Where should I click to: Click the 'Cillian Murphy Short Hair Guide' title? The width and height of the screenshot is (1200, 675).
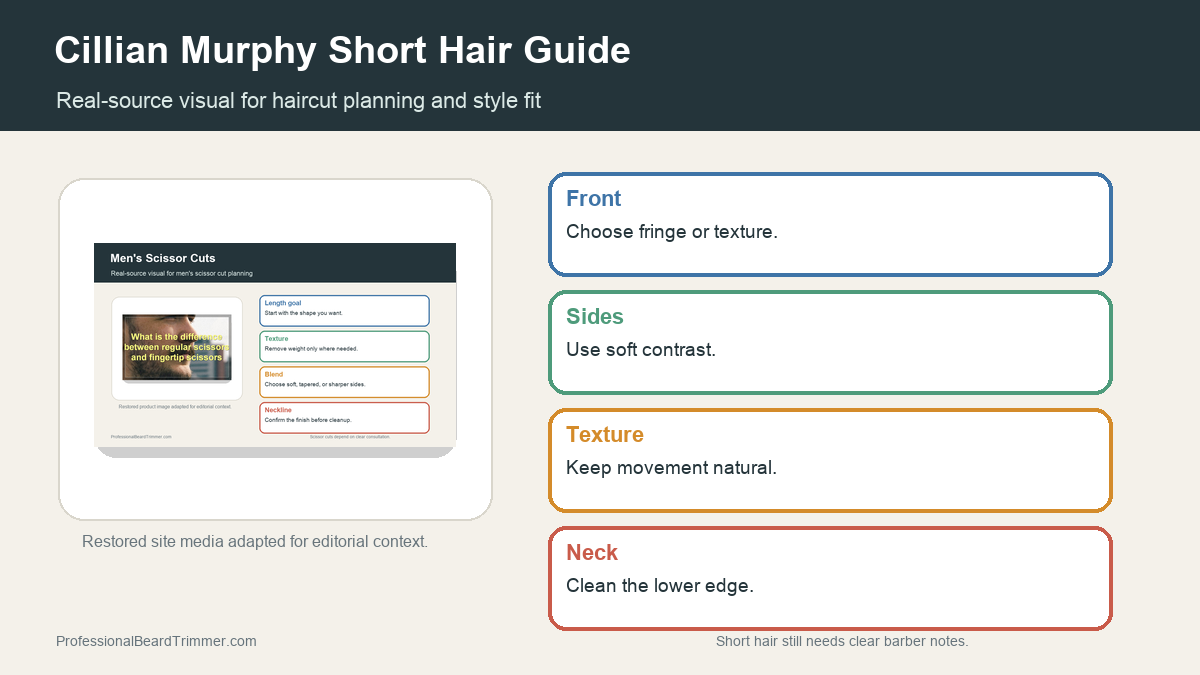click(x=342, y=50)
